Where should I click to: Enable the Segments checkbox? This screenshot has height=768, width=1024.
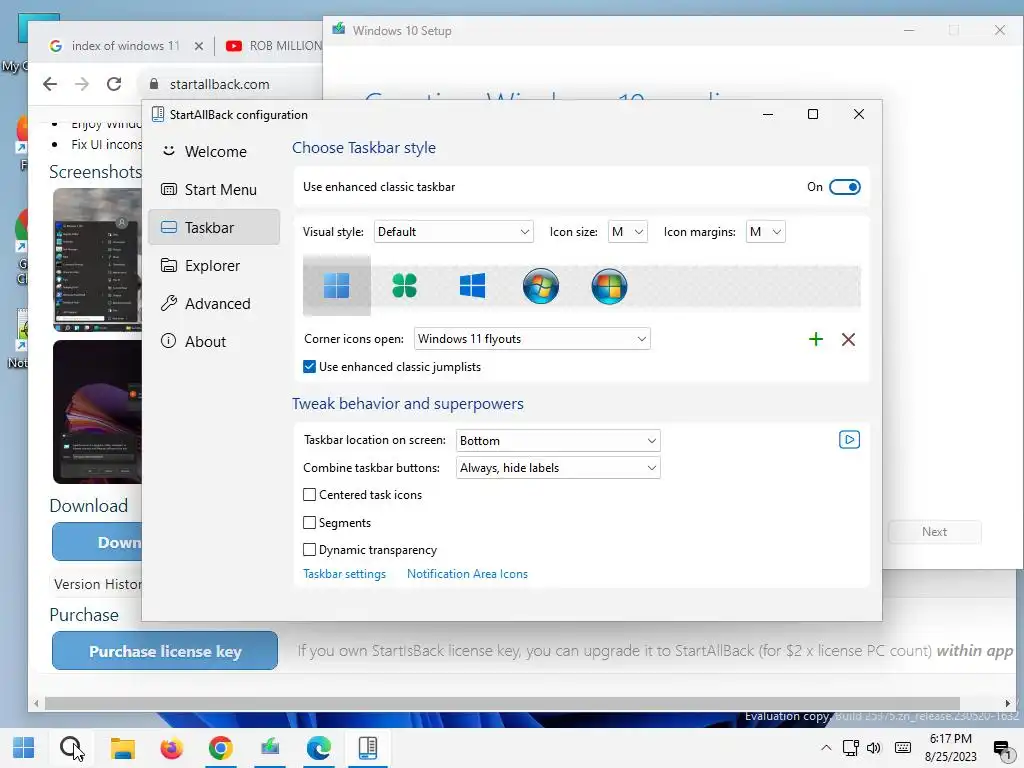310,522
